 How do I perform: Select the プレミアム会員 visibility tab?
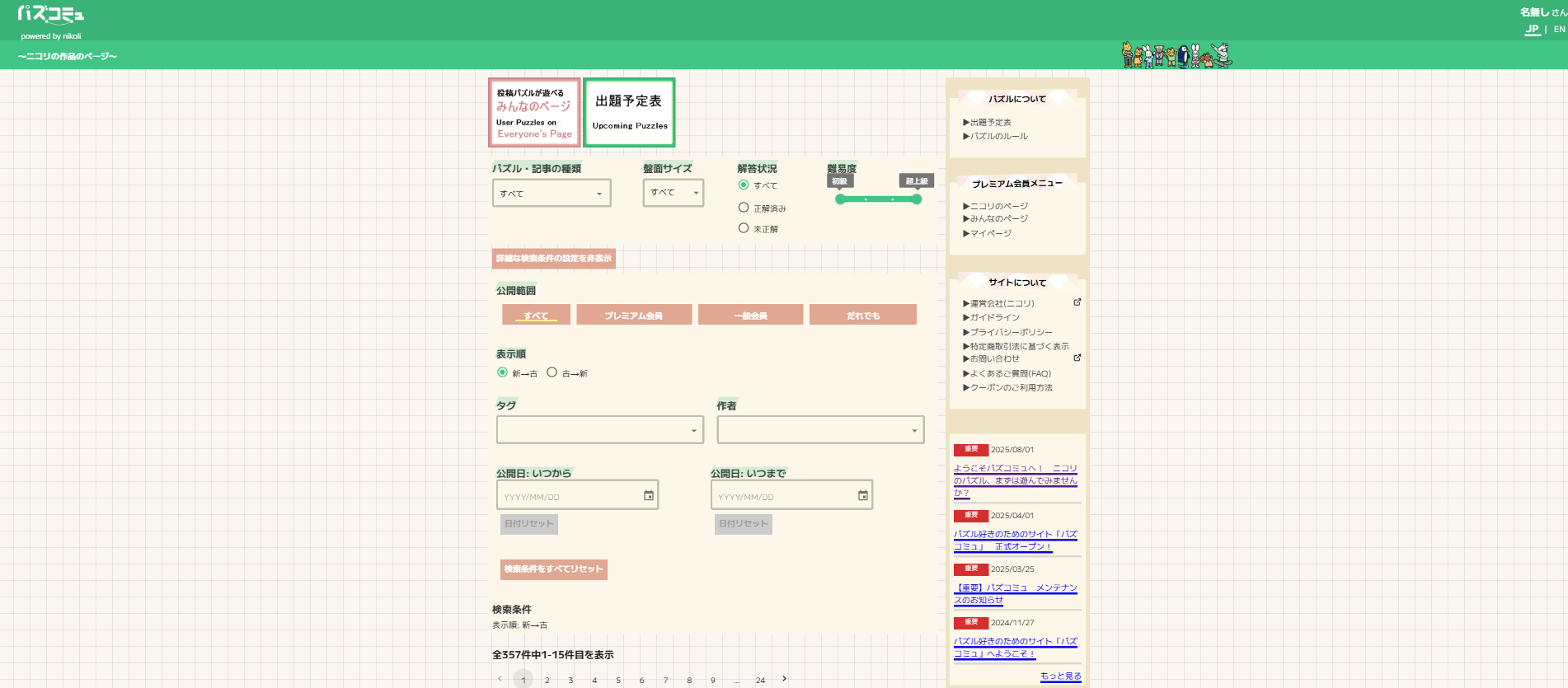tap(633, 315)
